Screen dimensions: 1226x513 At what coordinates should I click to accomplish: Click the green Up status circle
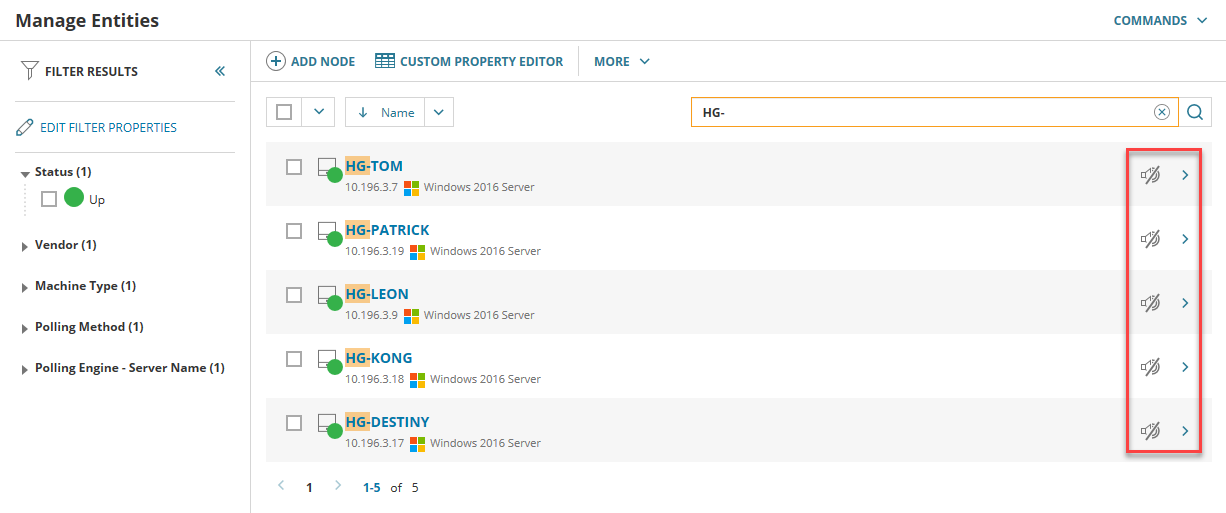coord(73,198)
